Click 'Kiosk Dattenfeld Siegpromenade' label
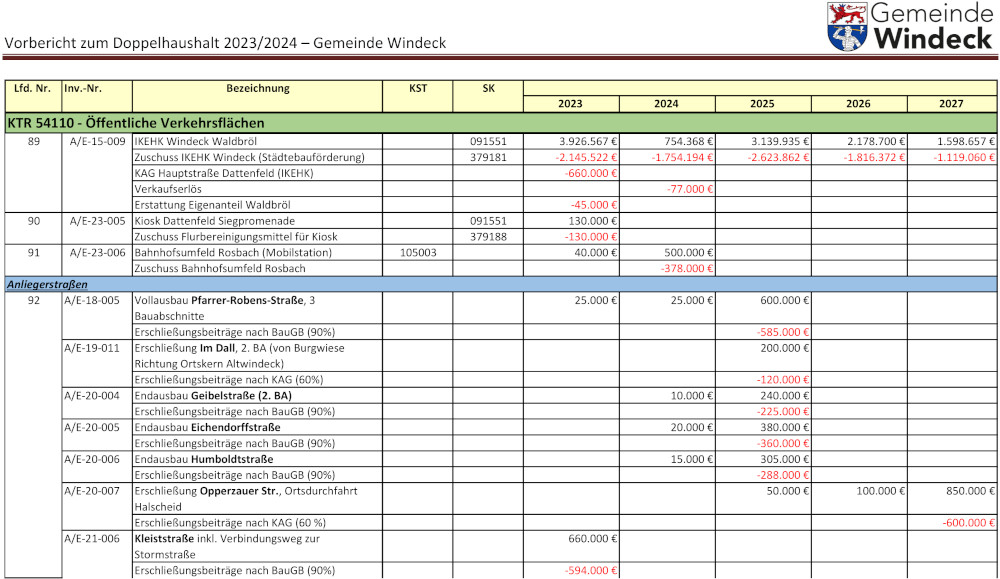The width and height of the screenshot is (1000, 579). point(214,221)
